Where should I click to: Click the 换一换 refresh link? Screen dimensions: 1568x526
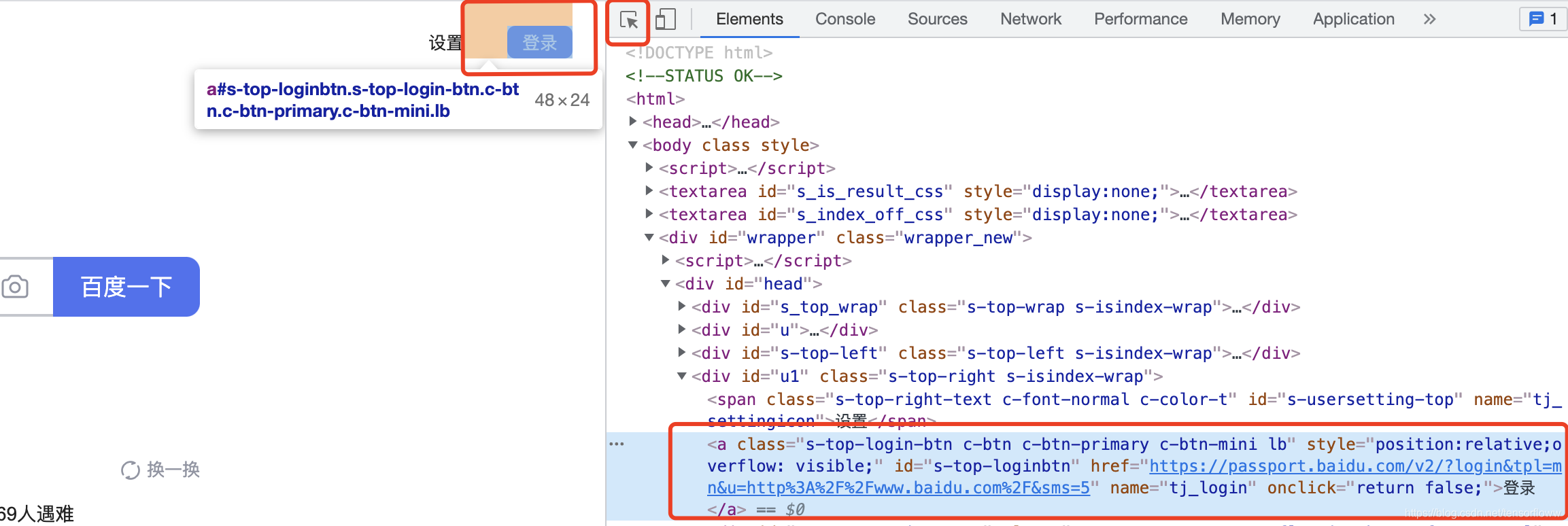coord(173,470)
